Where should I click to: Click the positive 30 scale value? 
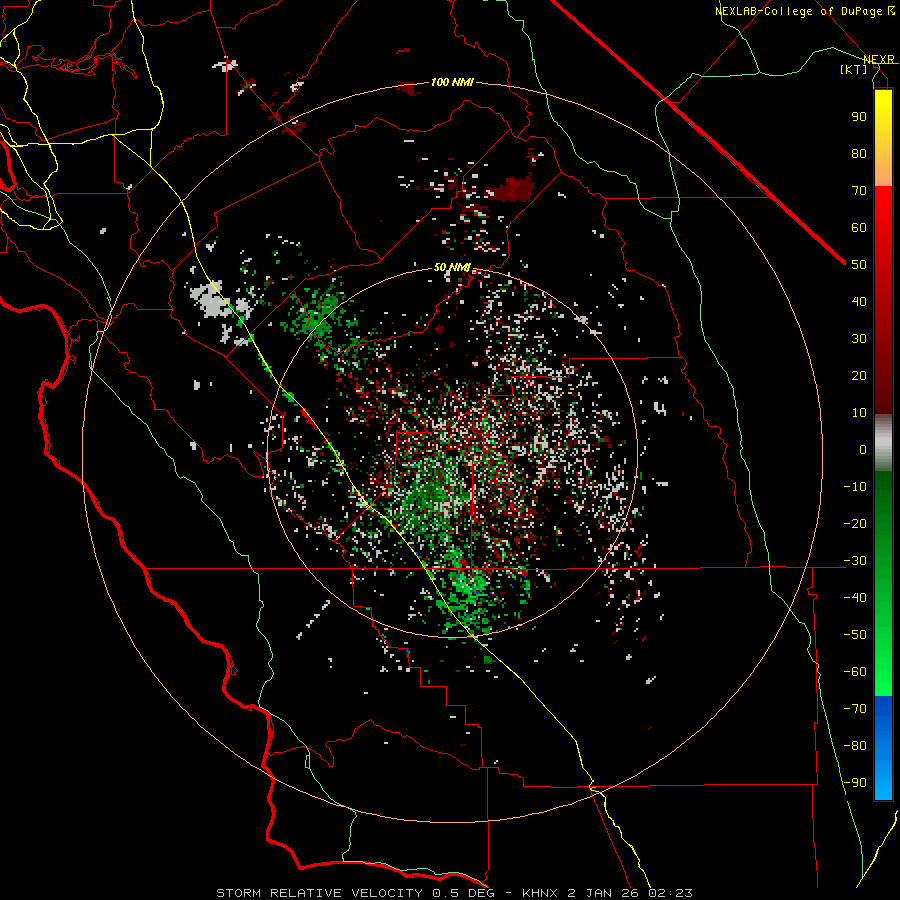(859, 339)
